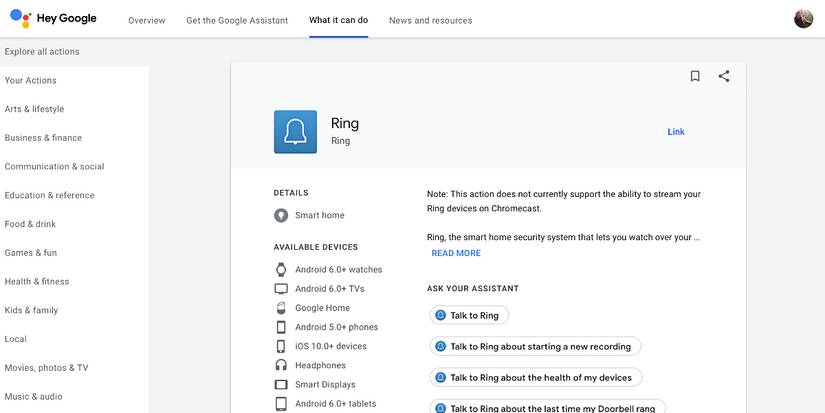Click the Smart home category icon
The image size is (825, 413).
(x=281, y=215)
